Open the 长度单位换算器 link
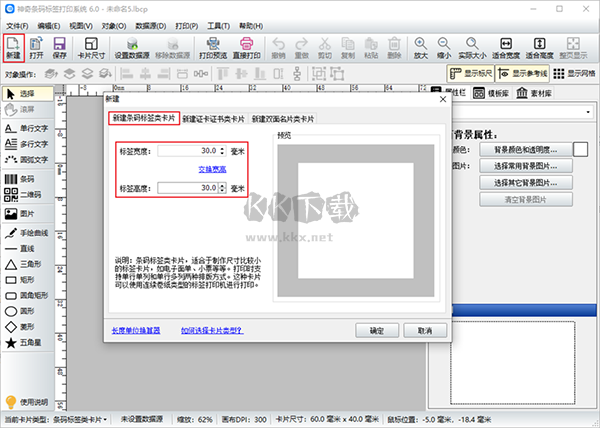The width and height of the screenshot is (600, 428). [x=136, y=330]
